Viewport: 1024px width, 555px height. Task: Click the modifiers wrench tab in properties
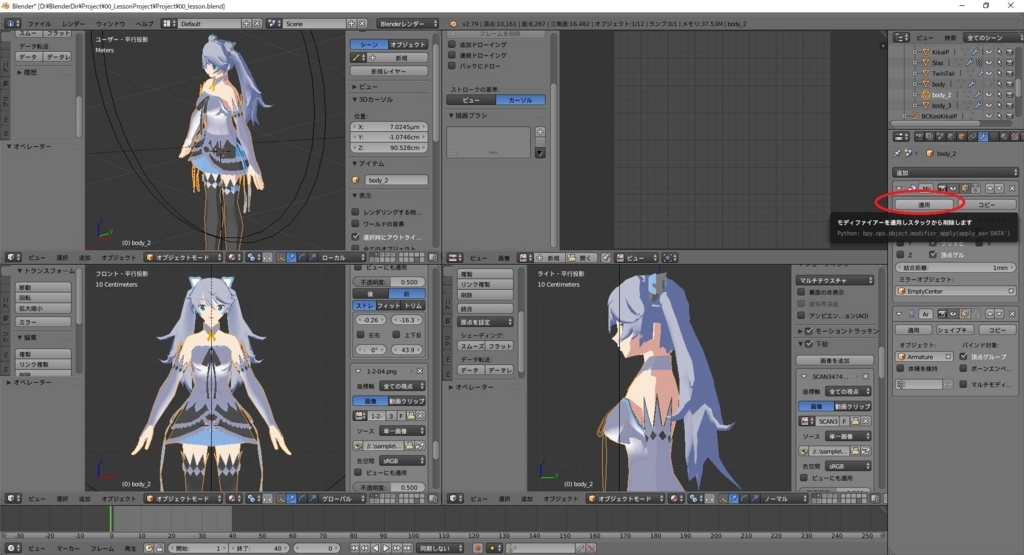pos(983,136)
